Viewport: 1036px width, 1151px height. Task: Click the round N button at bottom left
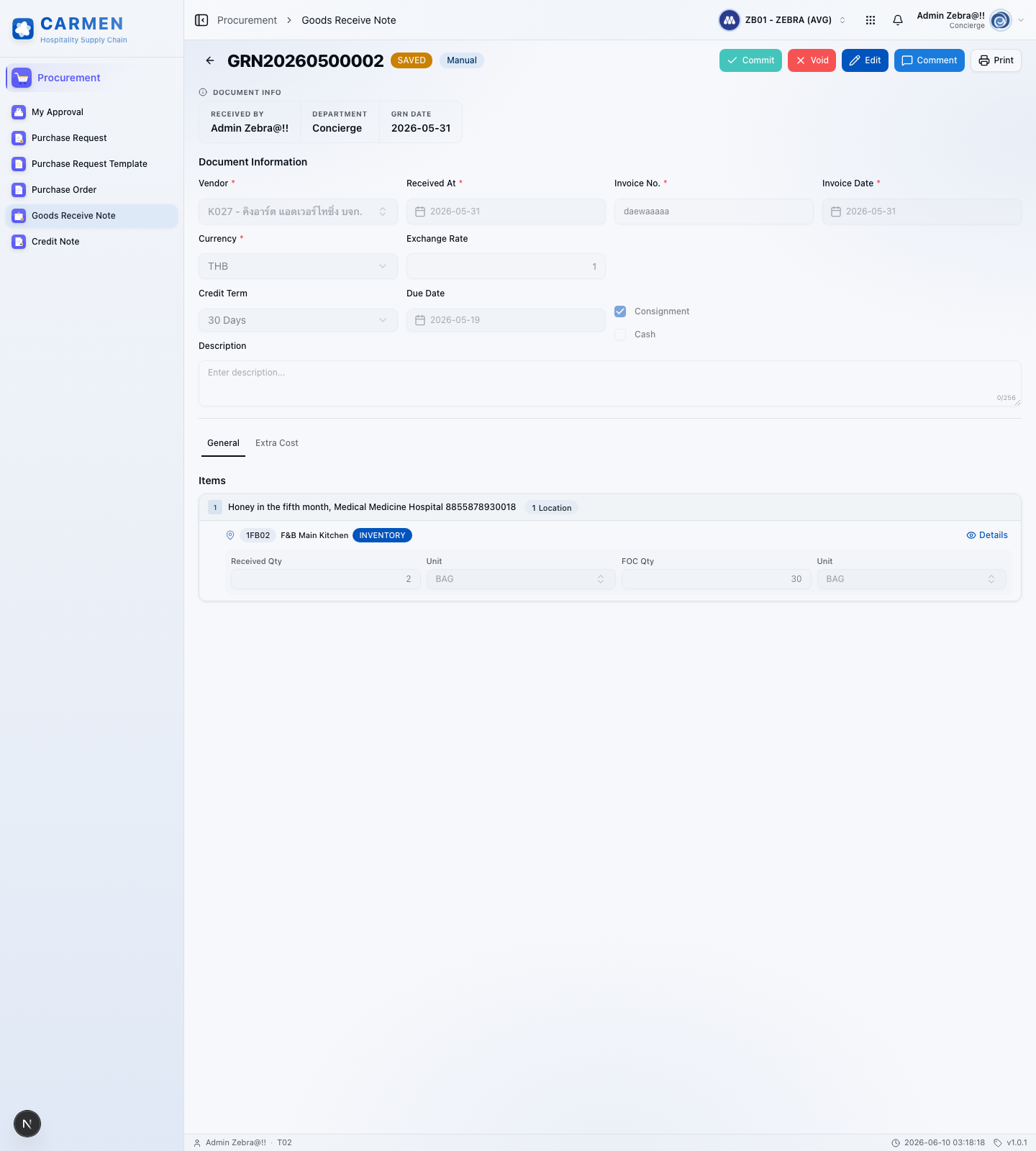pyautogui.click(x=27, y=1124)
